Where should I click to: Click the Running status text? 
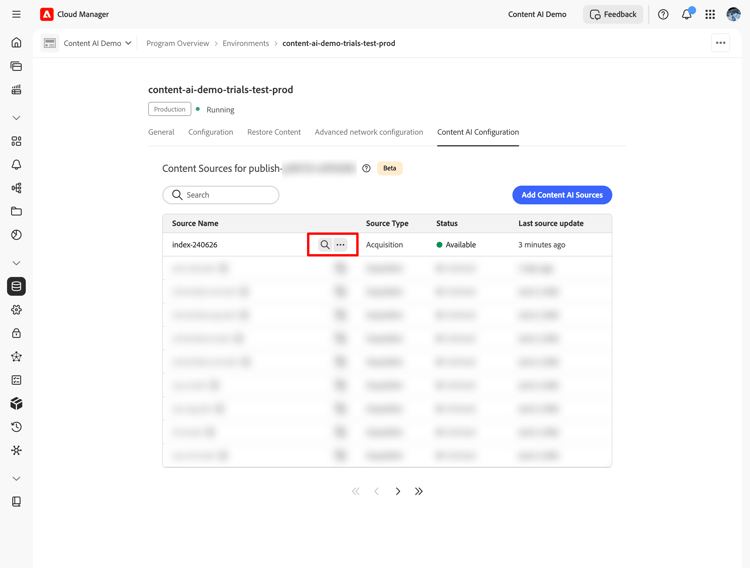pos(221,110)
